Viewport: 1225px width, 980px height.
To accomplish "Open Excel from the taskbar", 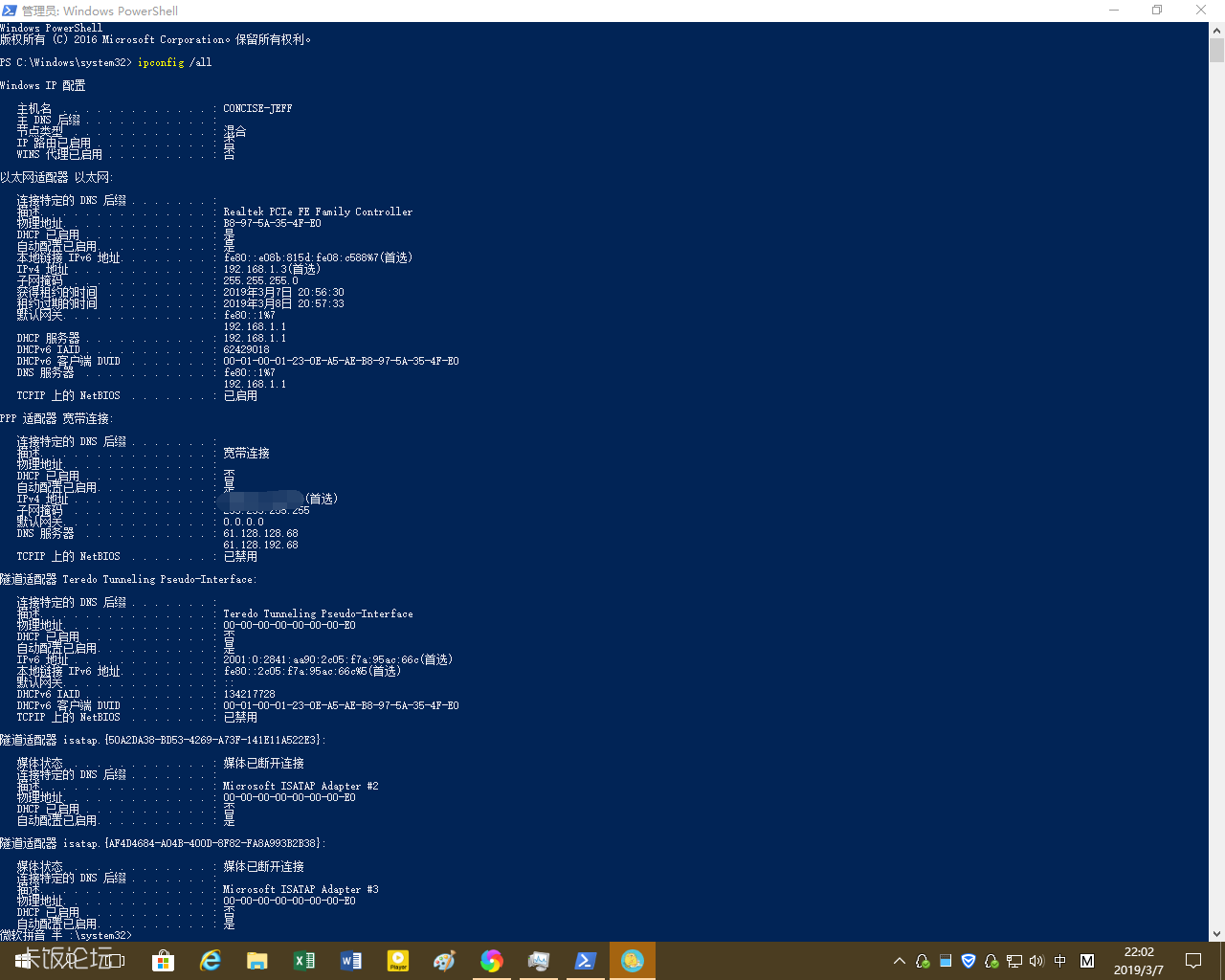I will (304, 961).
